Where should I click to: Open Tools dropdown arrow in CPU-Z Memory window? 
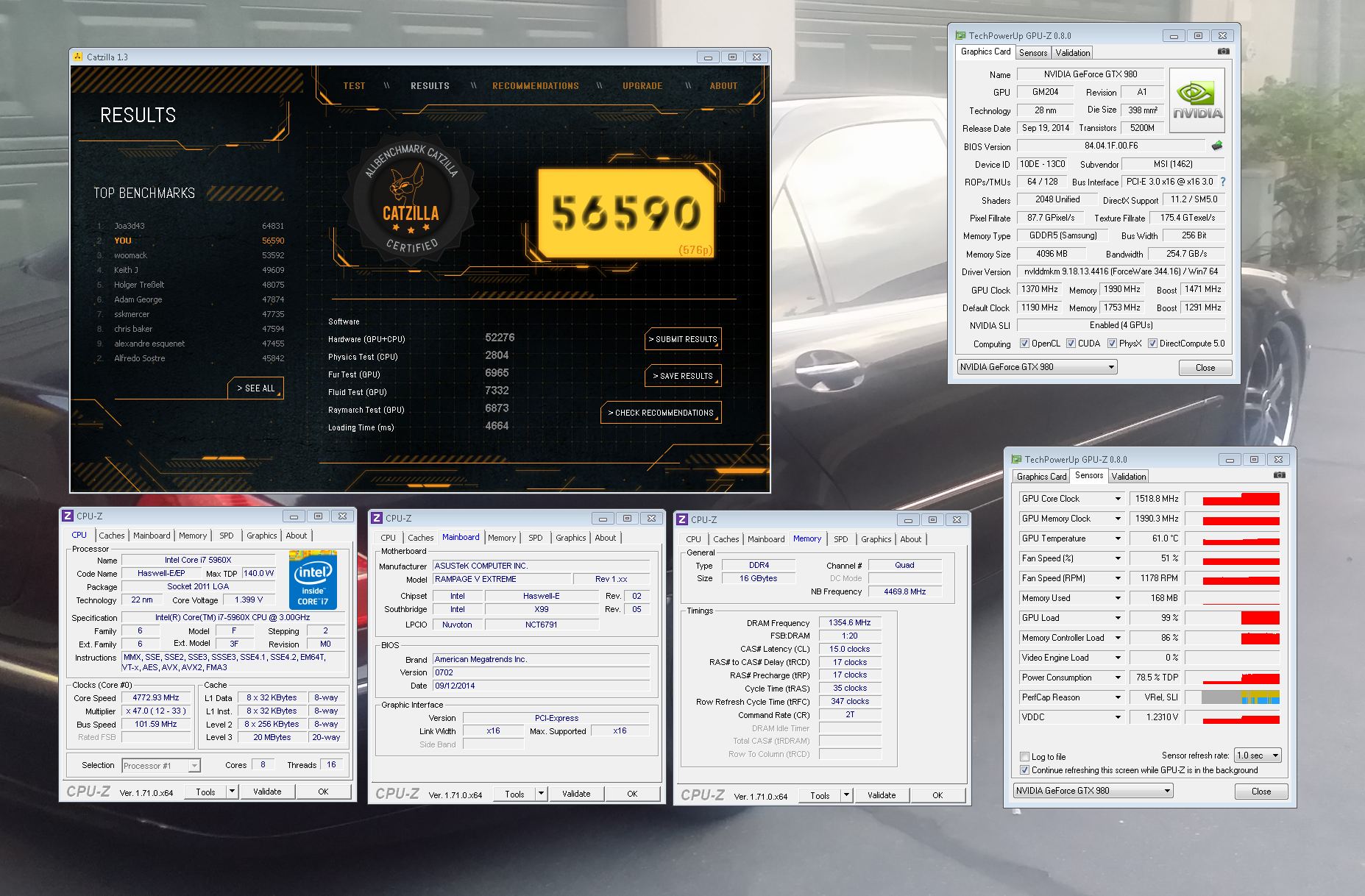click(846, 795)
